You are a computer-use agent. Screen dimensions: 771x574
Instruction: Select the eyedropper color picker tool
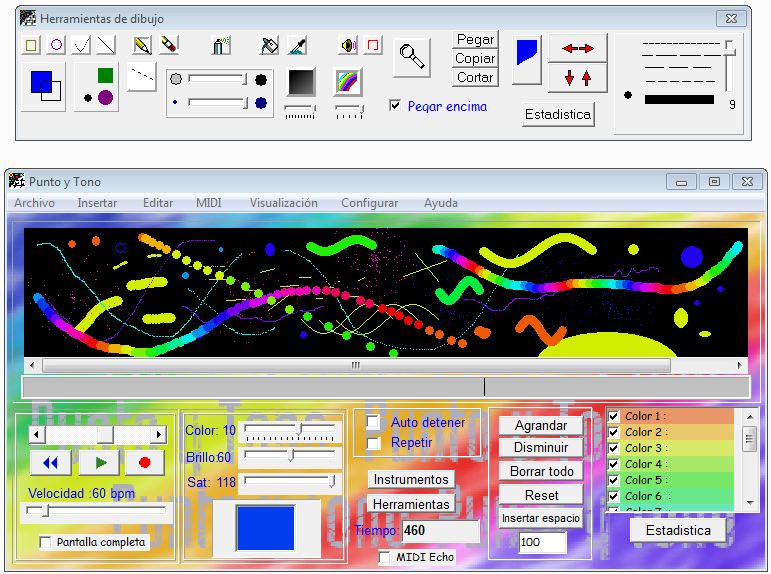(297, 45)
